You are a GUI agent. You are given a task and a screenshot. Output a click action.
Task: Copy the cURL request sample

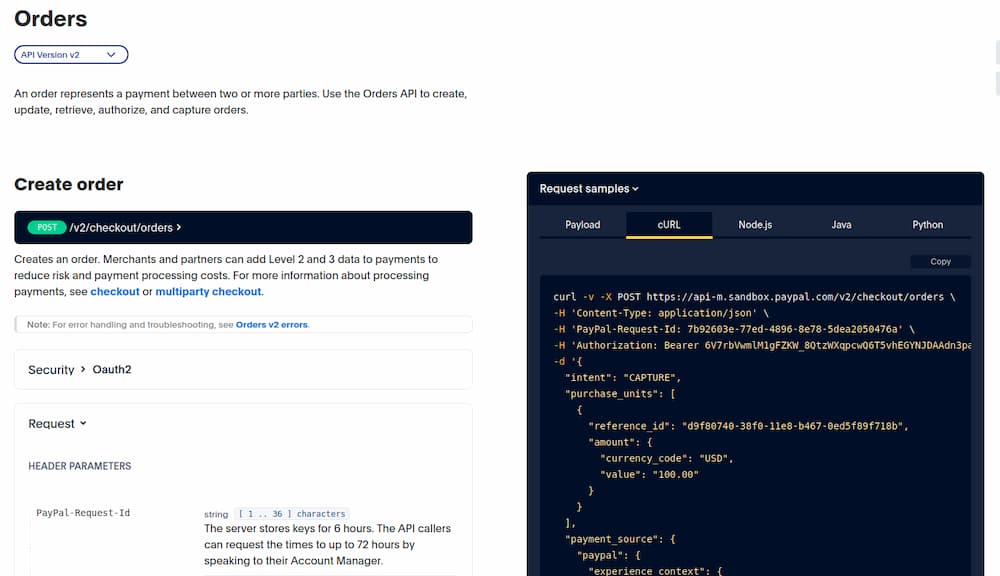click(940, 261)
